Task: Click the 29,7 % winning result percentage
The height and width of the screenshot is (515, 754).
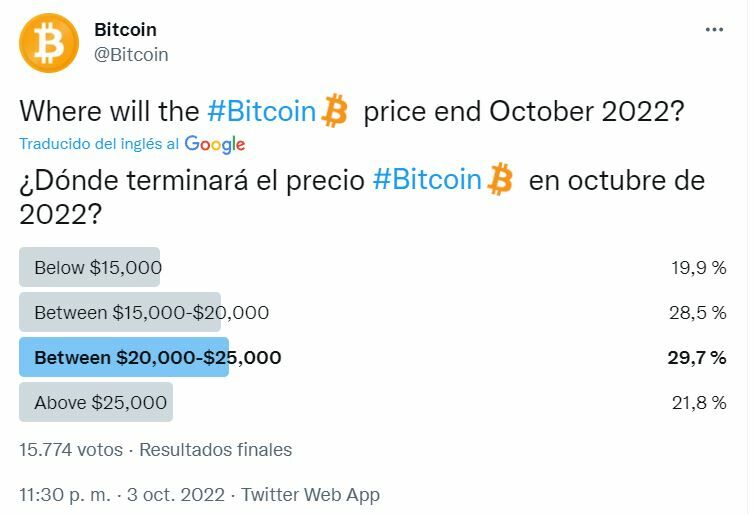Action: (x=696, y=358)
